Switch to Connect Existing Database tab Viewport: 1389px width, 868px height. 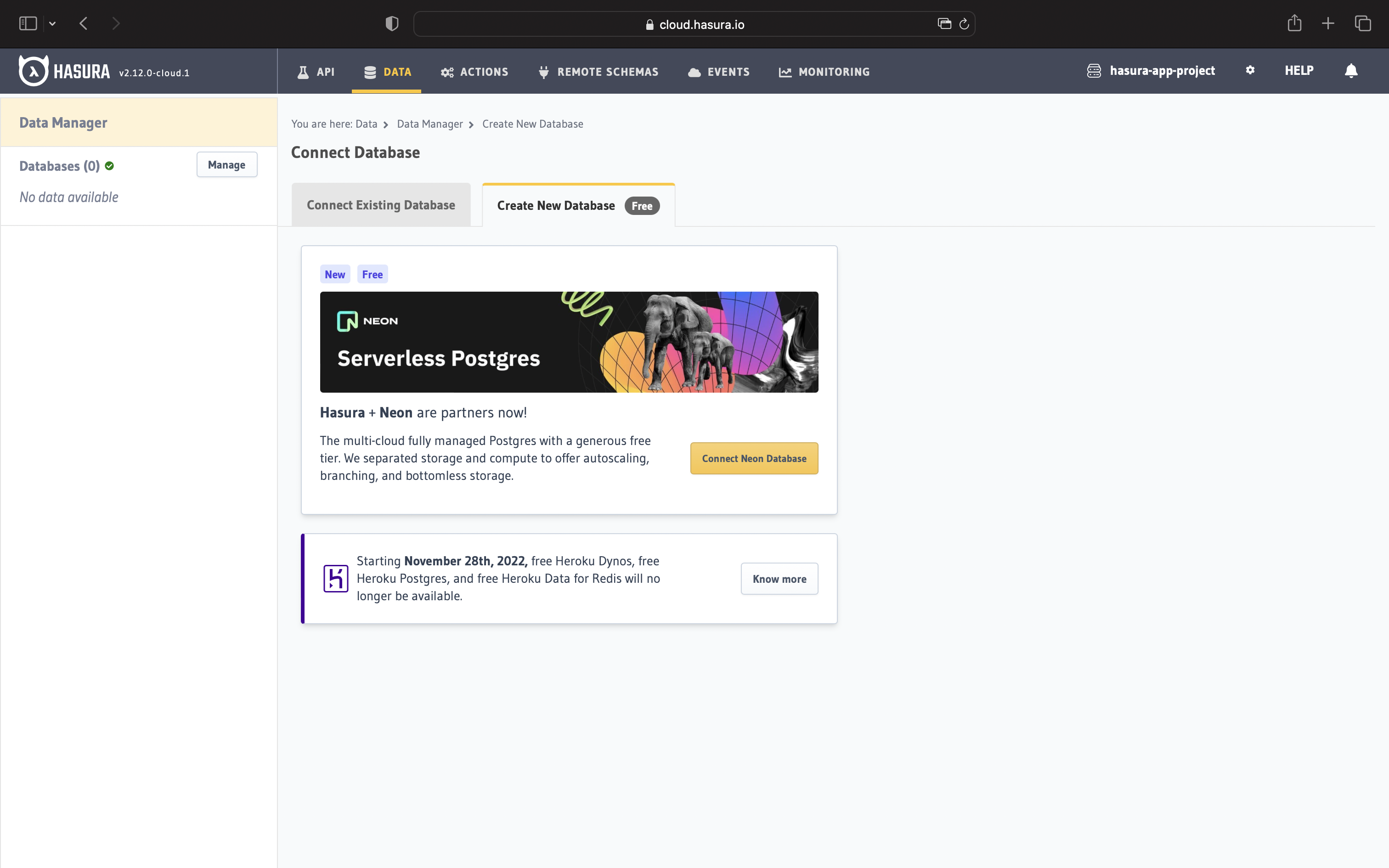click(x=381, y=205)
